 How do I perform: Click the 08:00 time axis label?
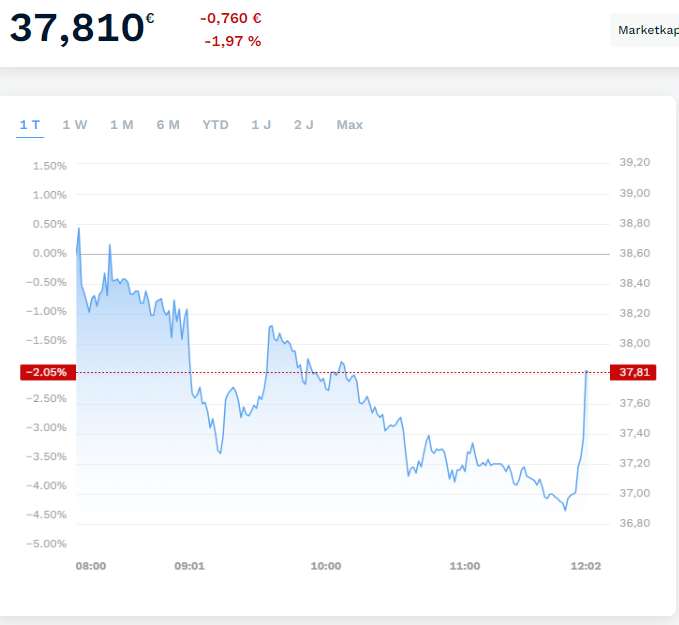pos(91,566)
